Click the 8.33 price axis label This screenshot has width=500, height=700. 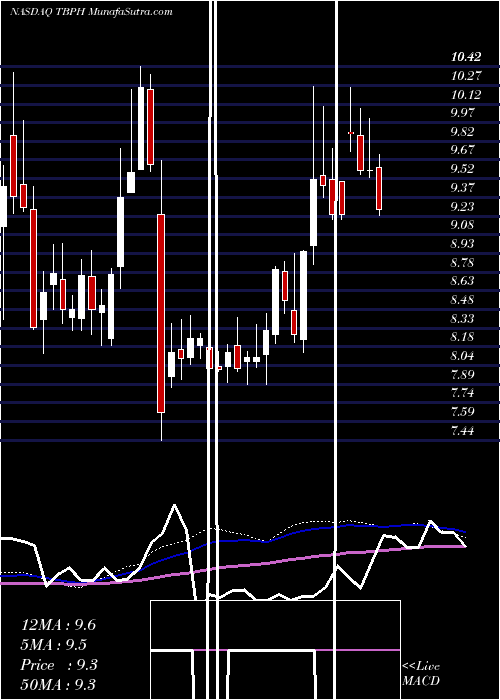pos(462,318)
